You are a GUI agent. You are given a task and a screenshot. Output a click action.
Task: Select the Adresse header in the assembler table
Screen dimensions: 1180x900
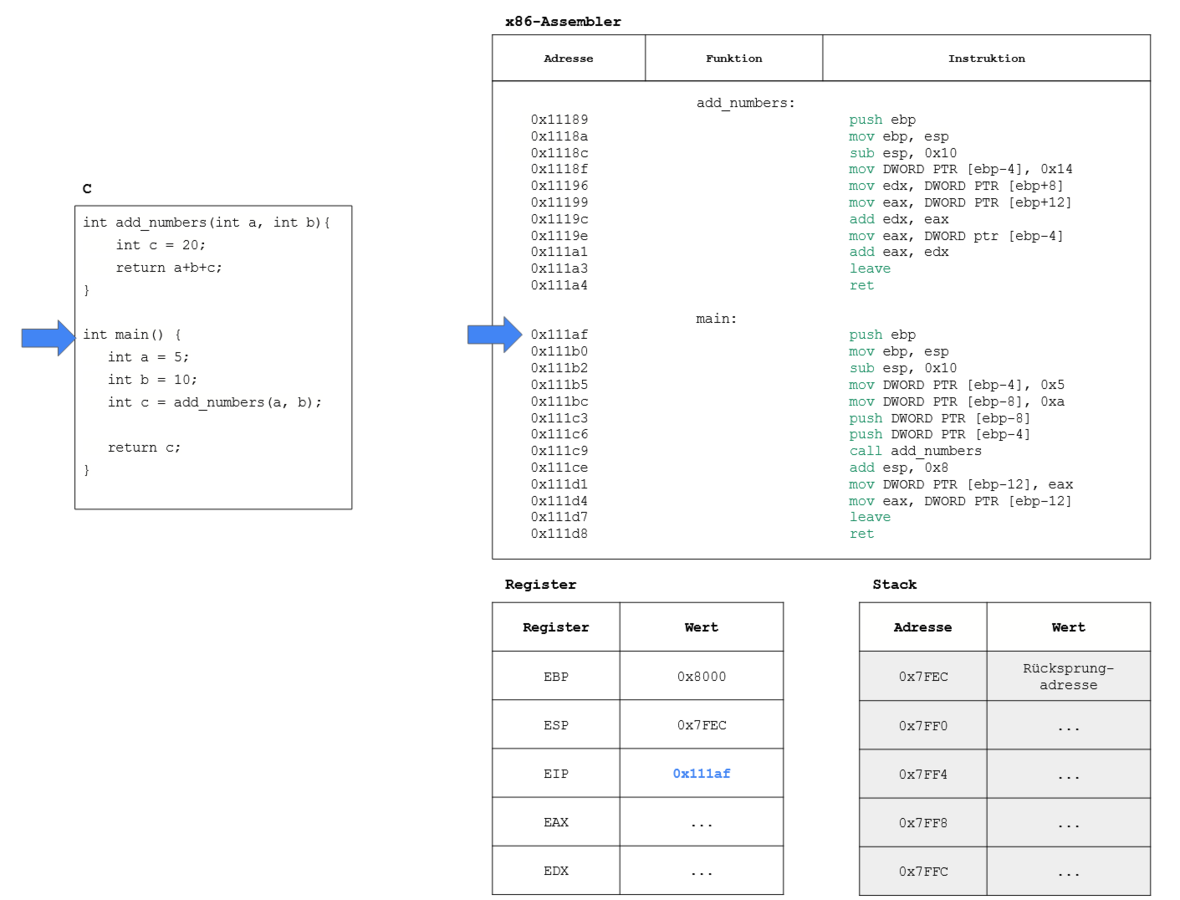pyautogui.click(x=568, y=58)
